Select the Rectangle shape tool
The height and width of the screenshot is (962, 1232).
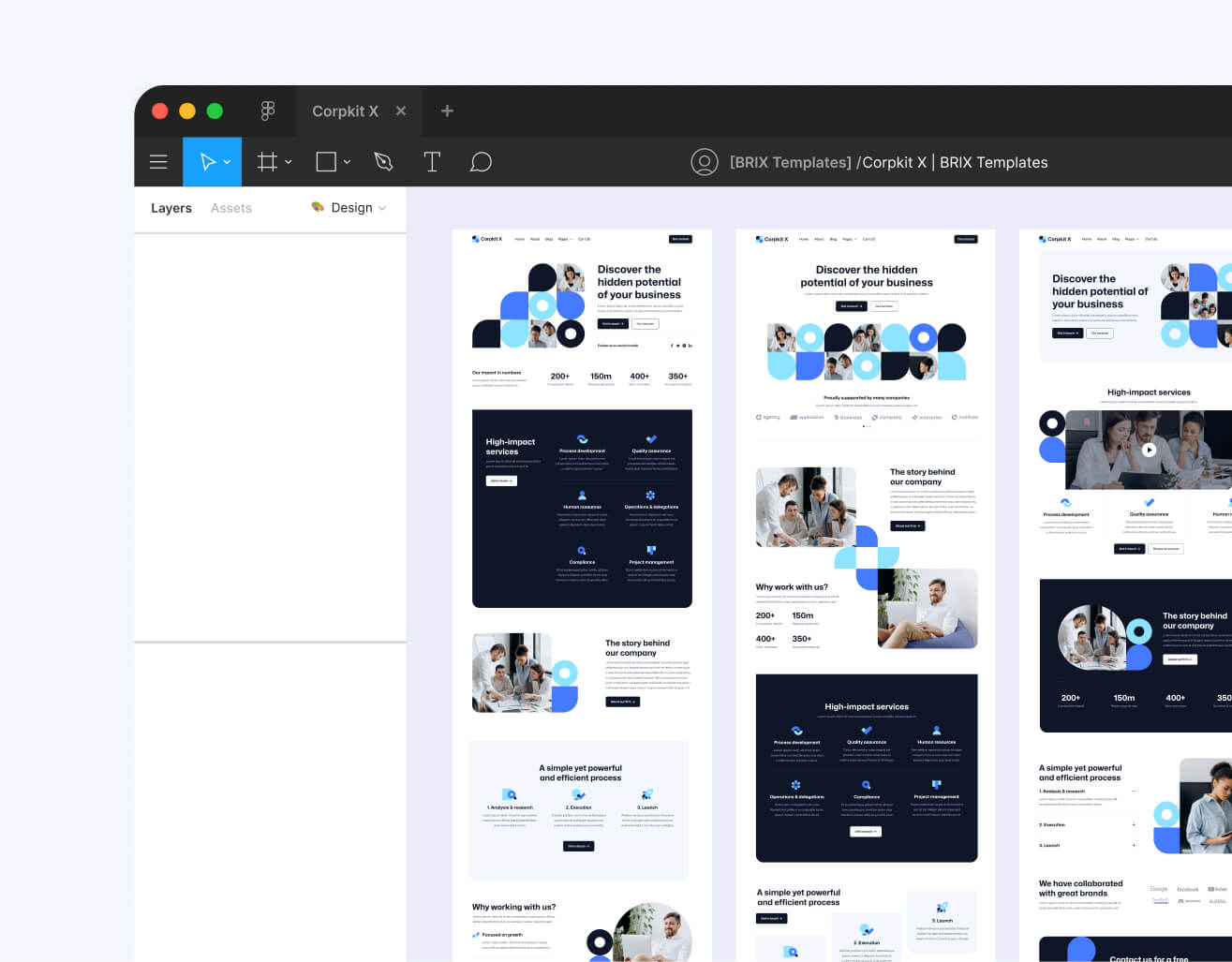pos(324,161)
